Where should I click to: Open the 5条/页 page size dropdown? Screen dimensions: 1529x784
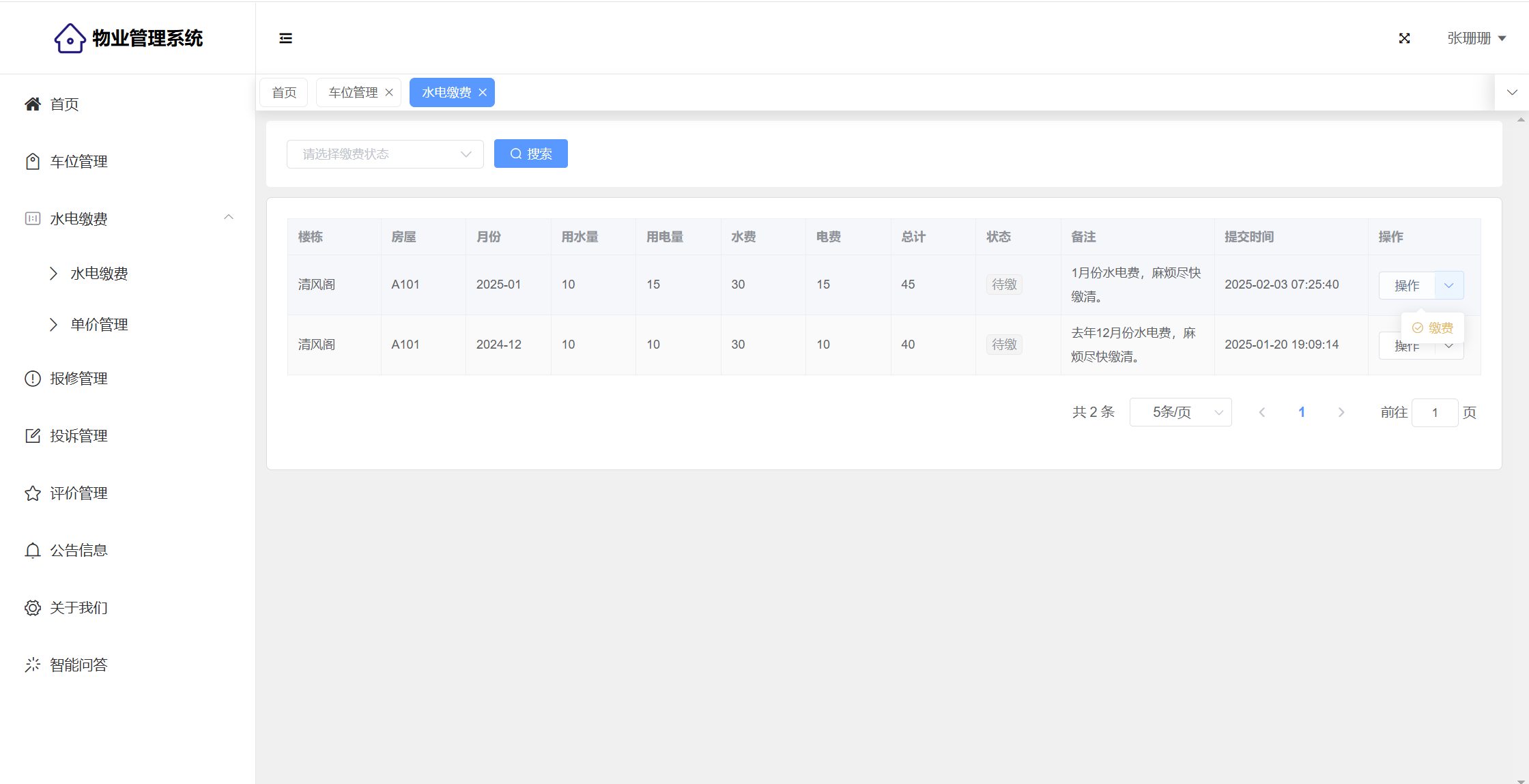pos(1180,412)
